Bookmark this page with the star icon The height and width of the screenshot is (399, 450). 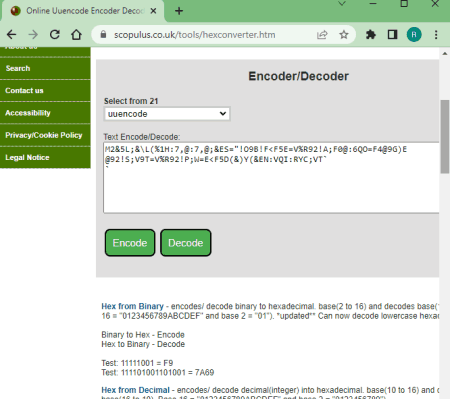tap(344, 35)
